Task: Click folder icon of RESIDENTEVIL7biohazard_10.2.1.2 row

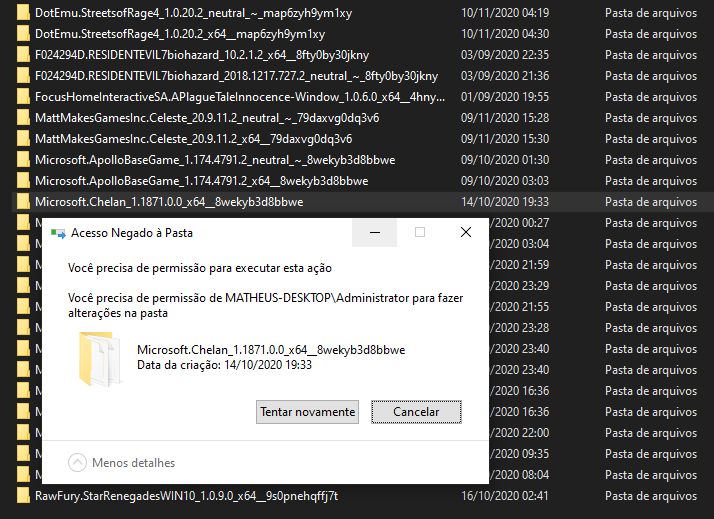Action: pyautogui.click(x=23, y=55)
